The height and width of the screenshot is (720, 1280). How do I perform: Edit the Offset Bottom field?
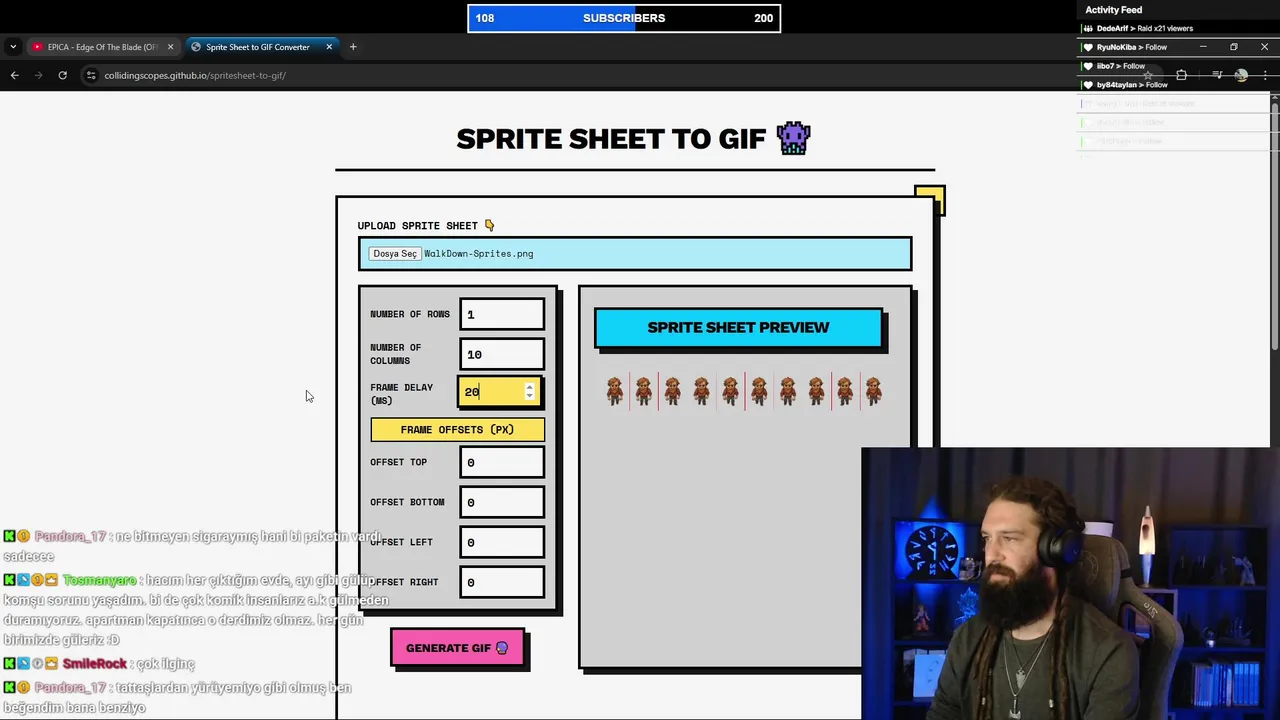pos(502,502)
